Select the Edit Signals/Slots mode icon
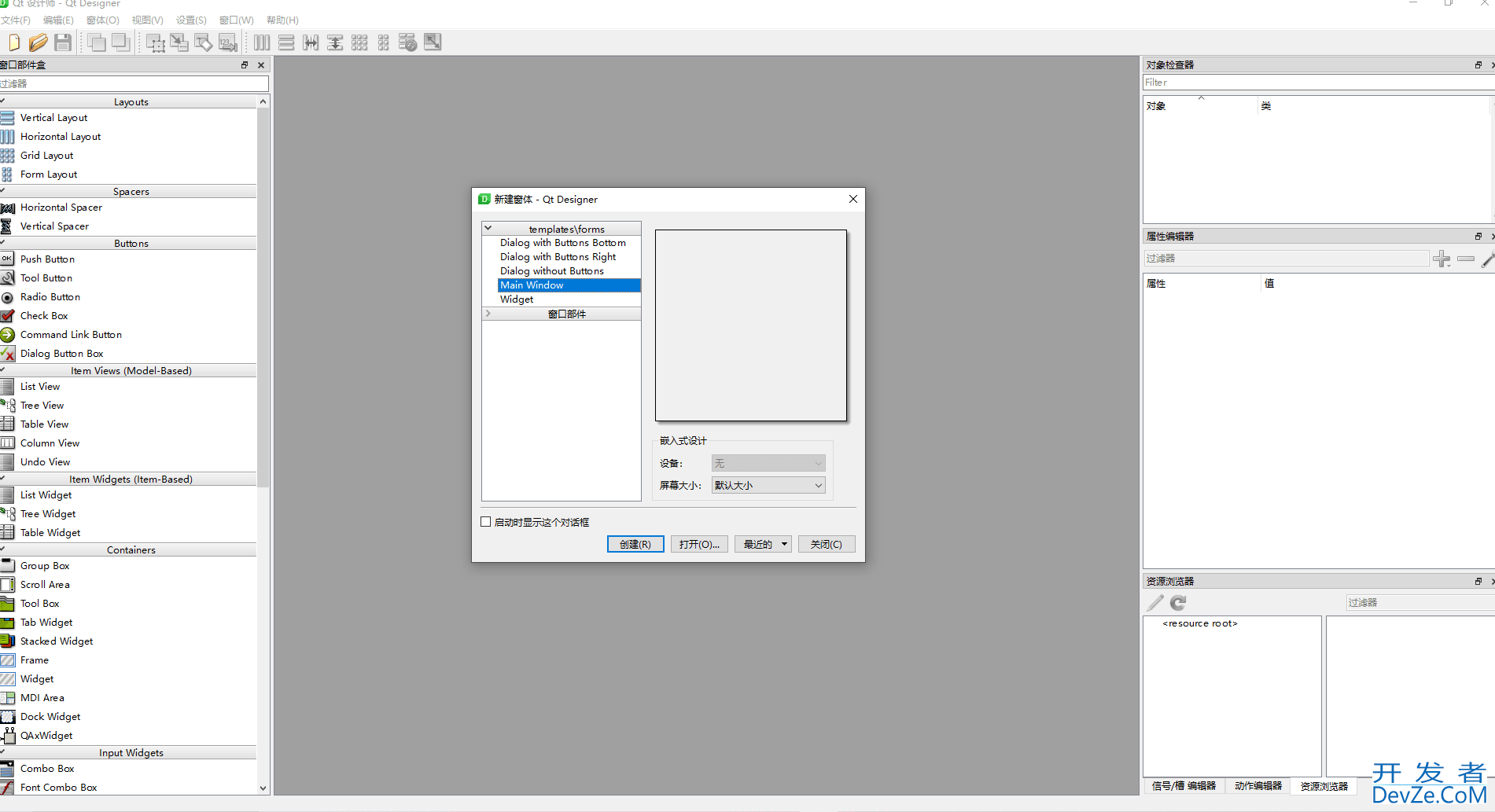Viewport: 1495px width, 812px height. click(179, 42)
